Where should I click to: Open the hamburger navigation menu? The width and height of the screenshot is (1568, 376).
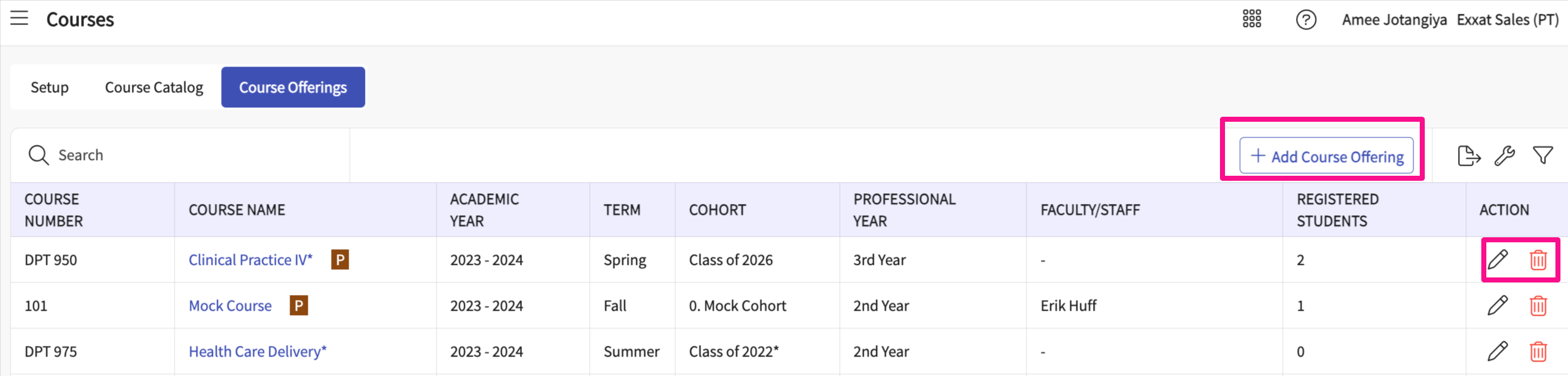pos(19,19)
